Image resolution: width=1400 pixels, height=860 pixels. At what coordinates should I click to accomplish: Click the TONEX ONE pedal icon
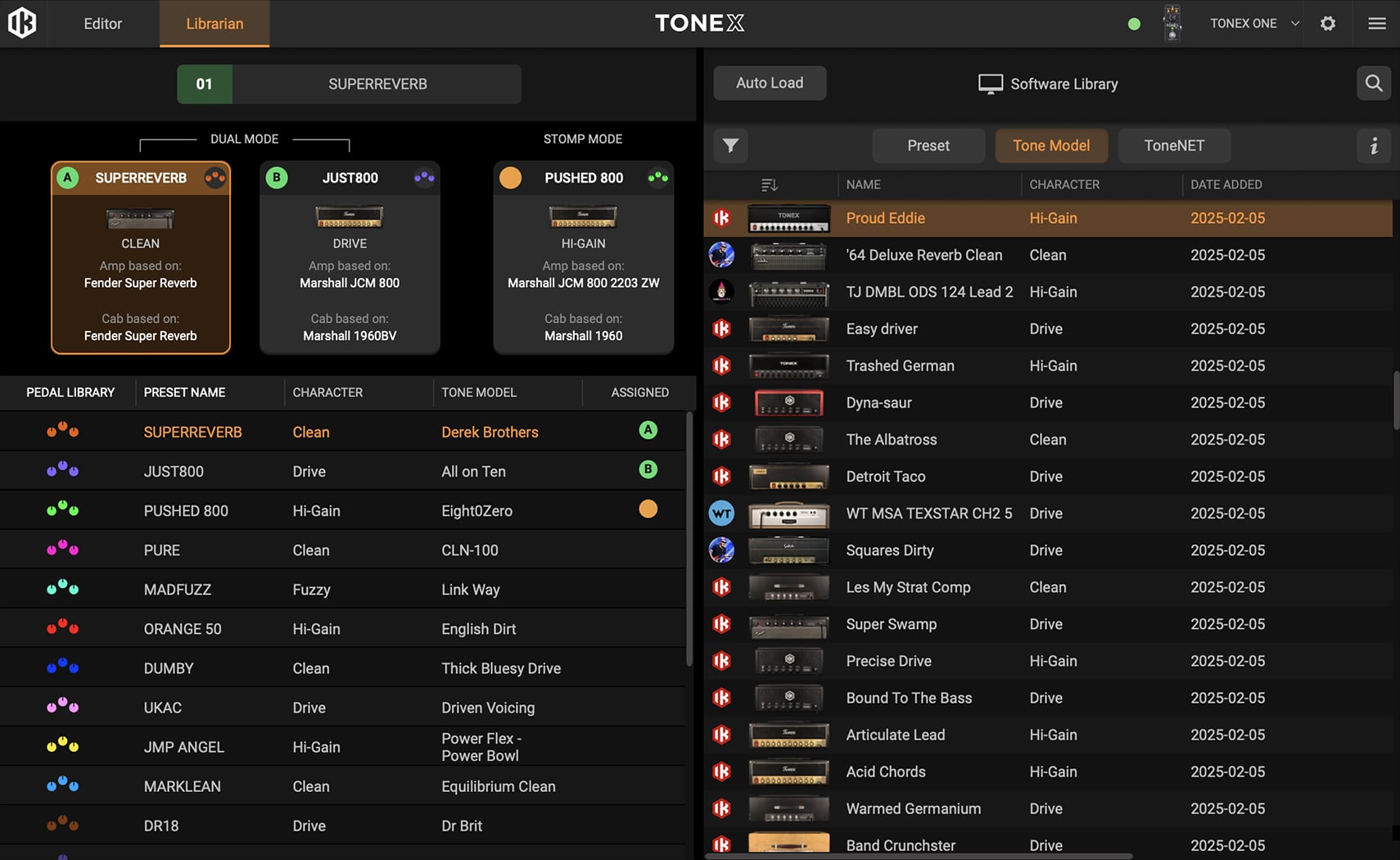[x=1172, y=23]
